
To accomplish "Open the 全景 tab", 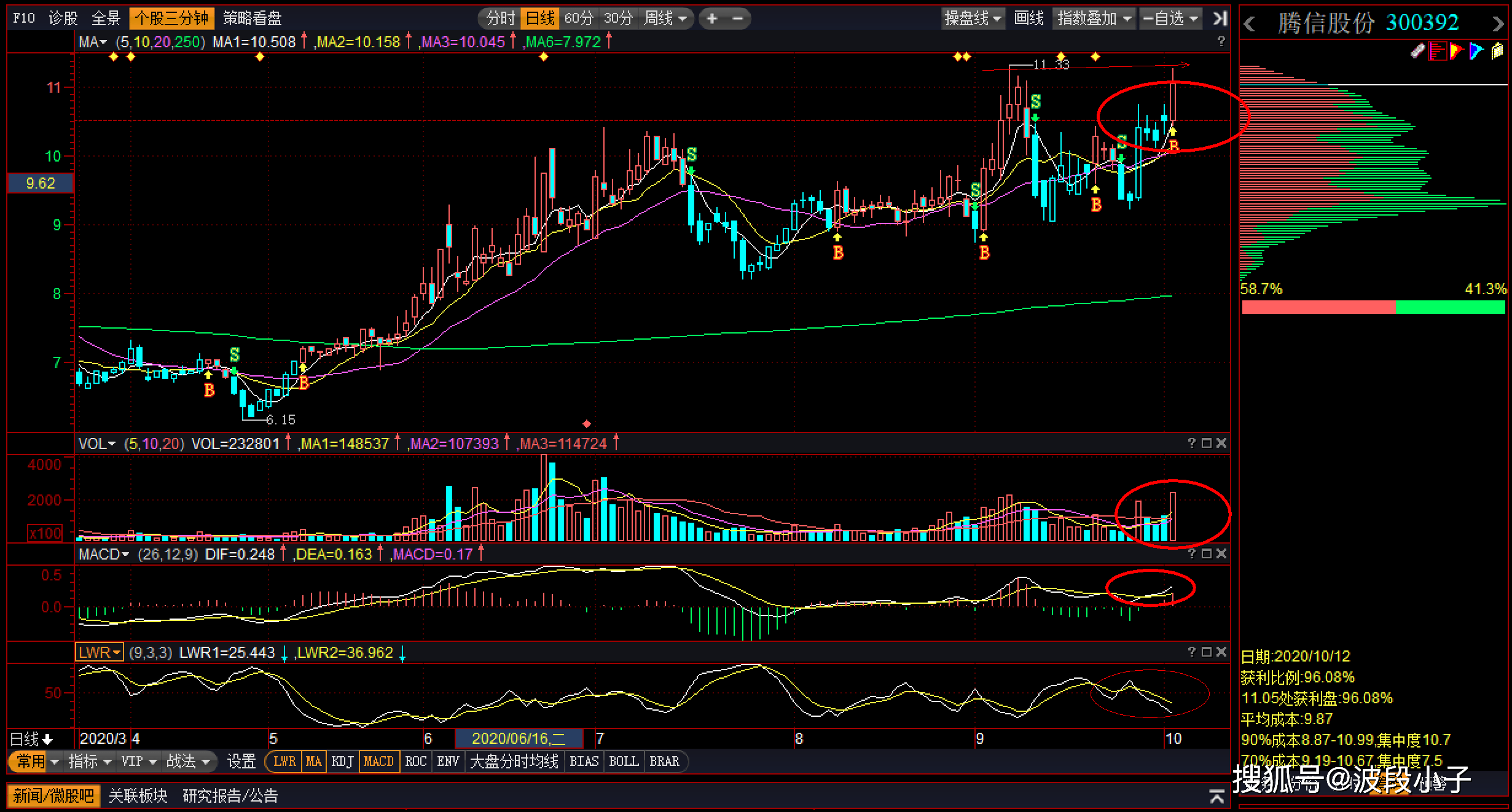I will 106,18.
